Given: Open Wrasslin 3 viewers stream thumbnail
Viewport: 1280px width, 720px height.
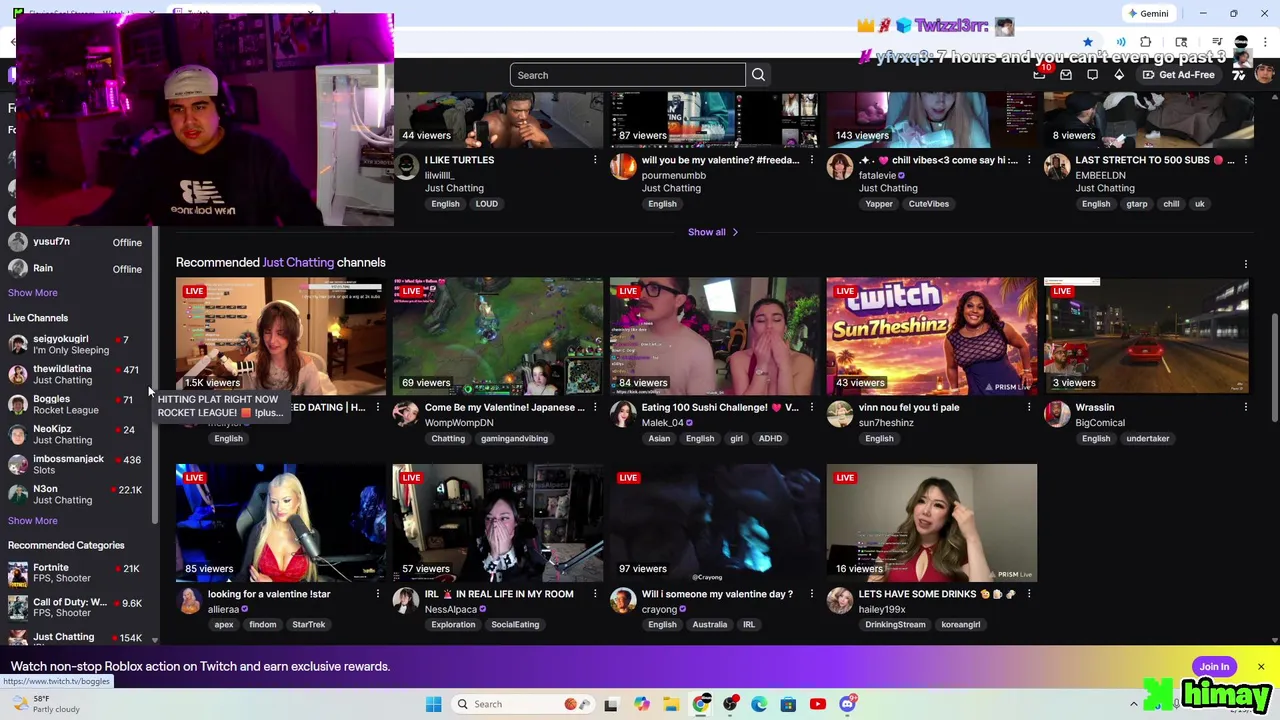Looking at the screenshot, I should [x=1149, y=336].
